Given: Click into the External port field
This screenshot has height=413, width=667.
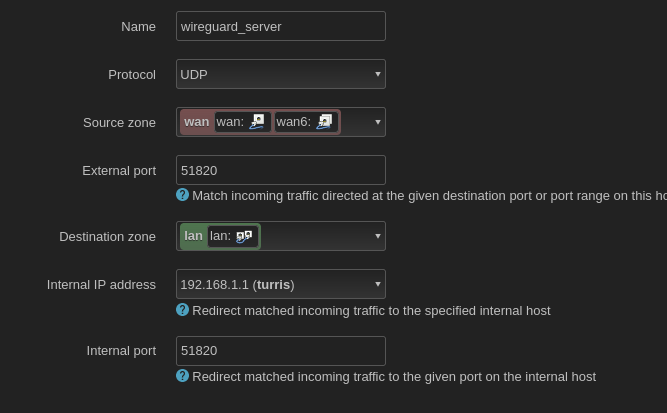Looking at the screenshot, I should (x=281, y=170).
